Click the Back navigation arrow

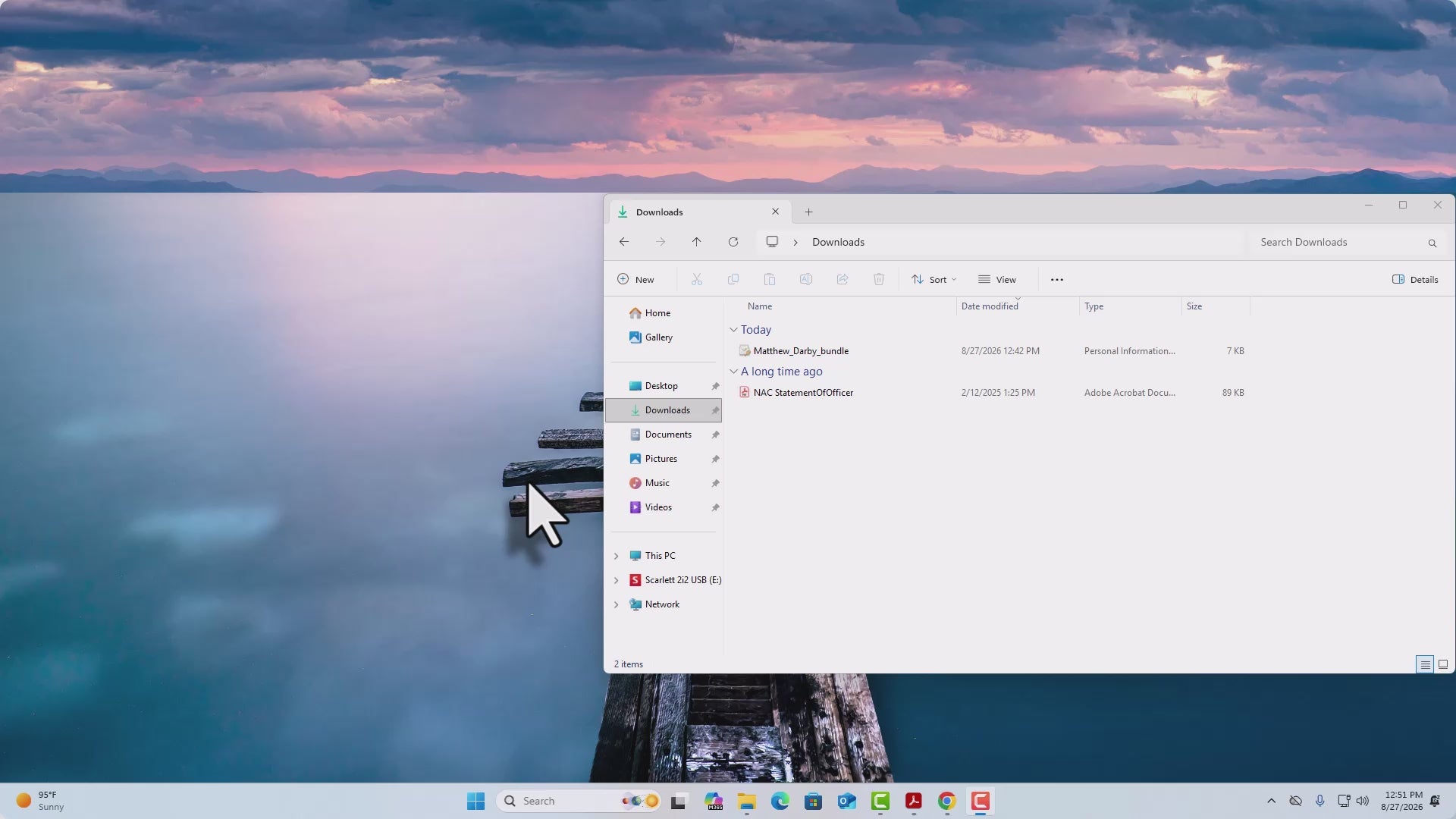click(624, 242)
